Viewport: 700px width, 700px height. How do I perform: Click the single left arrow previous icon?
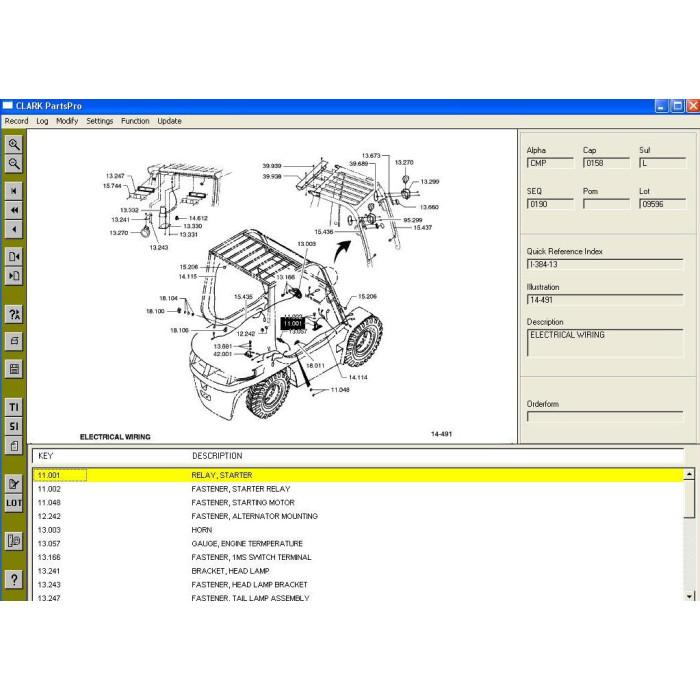tap(14, 229)
